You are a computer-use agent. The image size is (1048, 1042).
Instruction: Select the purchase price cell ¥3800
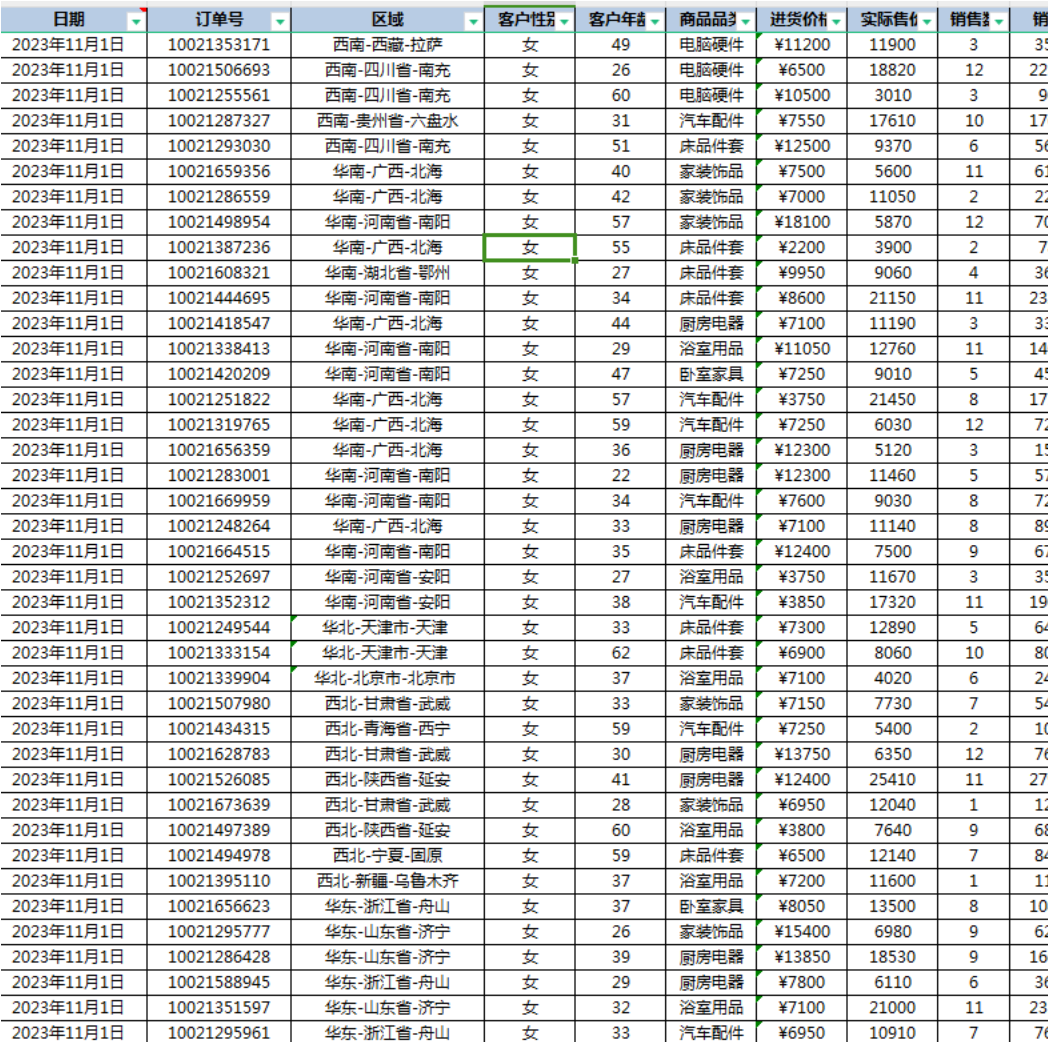point(802,831)
